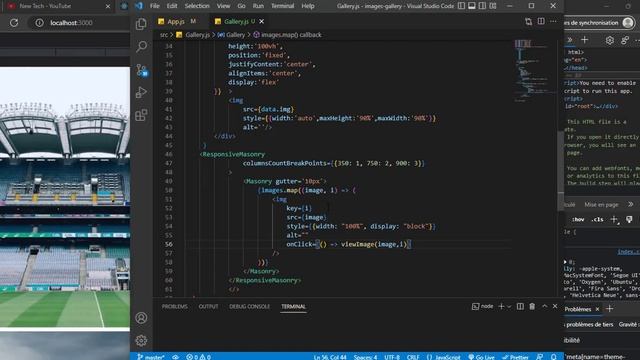This screenshot has height=360, width=640.
Task: Switch to the App.js tab
Action: tap(177, 21)
